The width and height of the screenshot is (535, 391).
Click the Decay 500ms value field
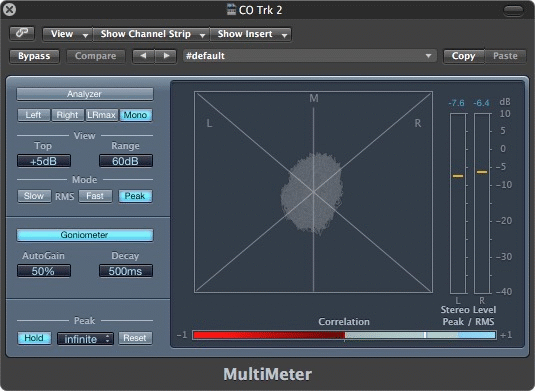(x=126, y=271)
